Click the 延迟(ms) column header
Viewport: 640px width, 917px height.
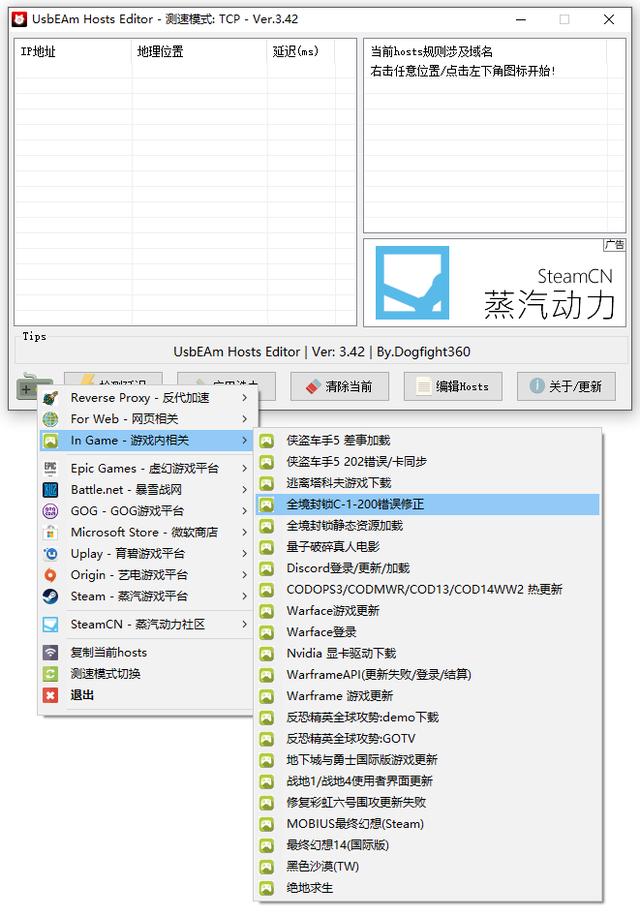[x=301, y=51]
